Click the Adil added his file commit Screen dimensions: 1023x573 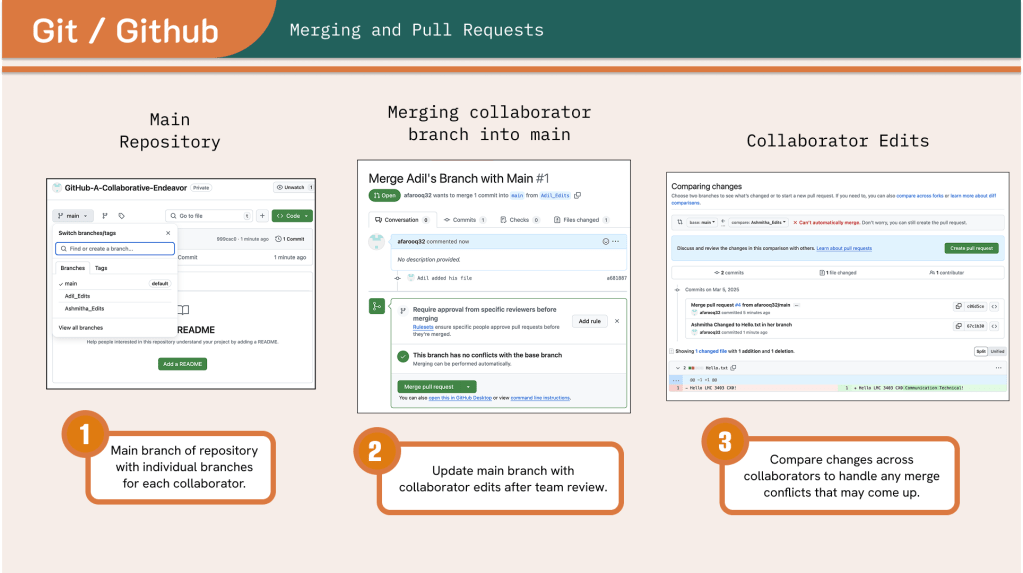444,278
